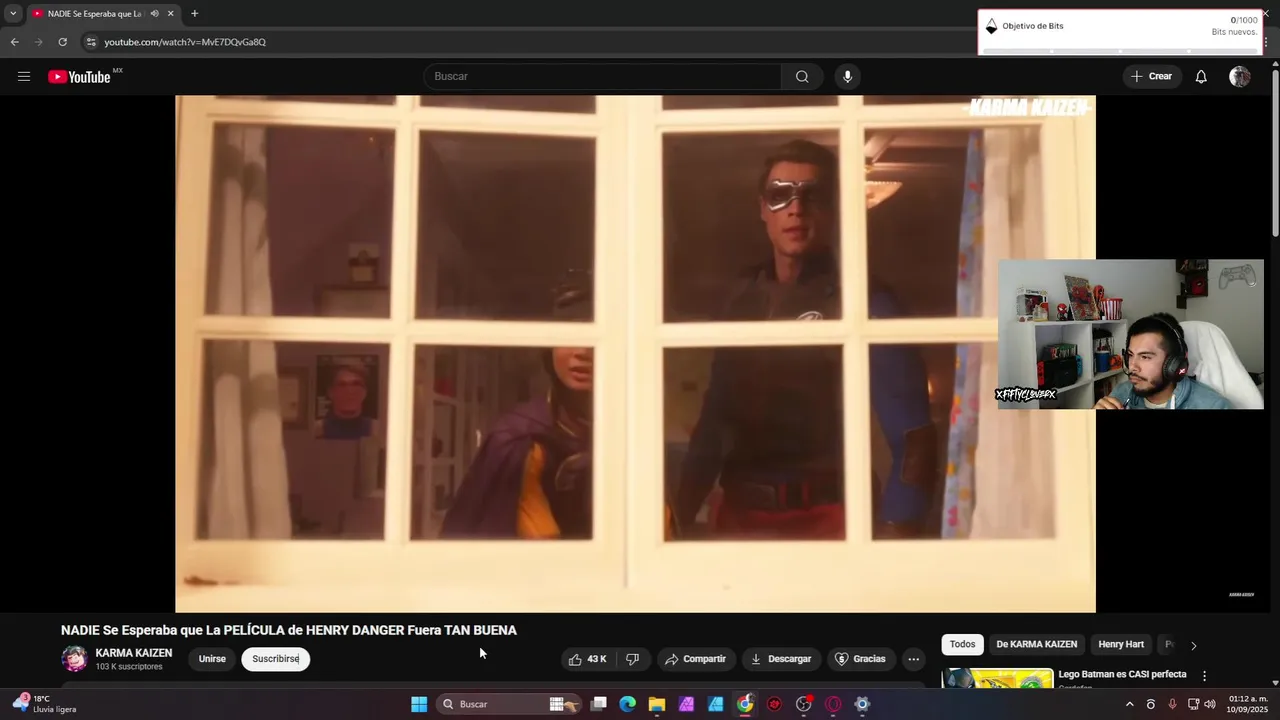Click the video title text
1280x720 pixels.
pyautogui.click(x=289, y=630)
